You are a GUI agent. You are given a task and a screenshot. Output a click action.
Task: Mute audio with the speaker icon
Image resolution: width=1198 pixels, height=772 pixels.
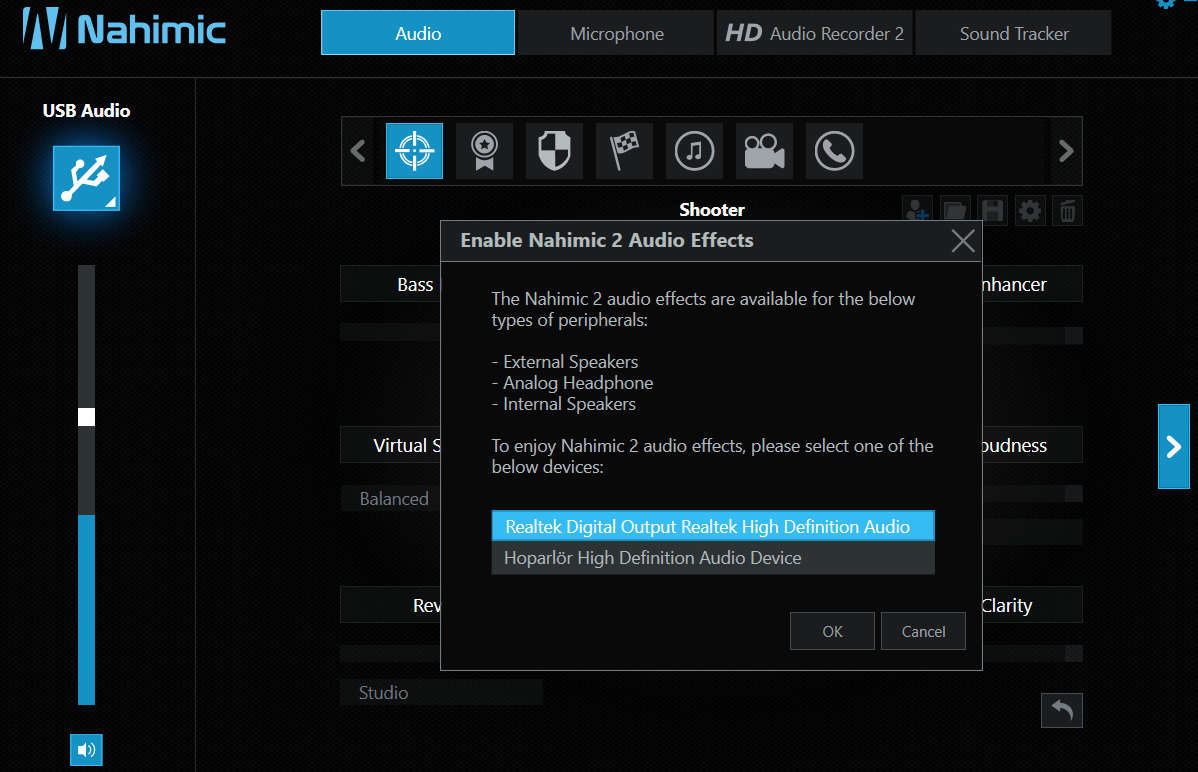[x=86, y=750]
